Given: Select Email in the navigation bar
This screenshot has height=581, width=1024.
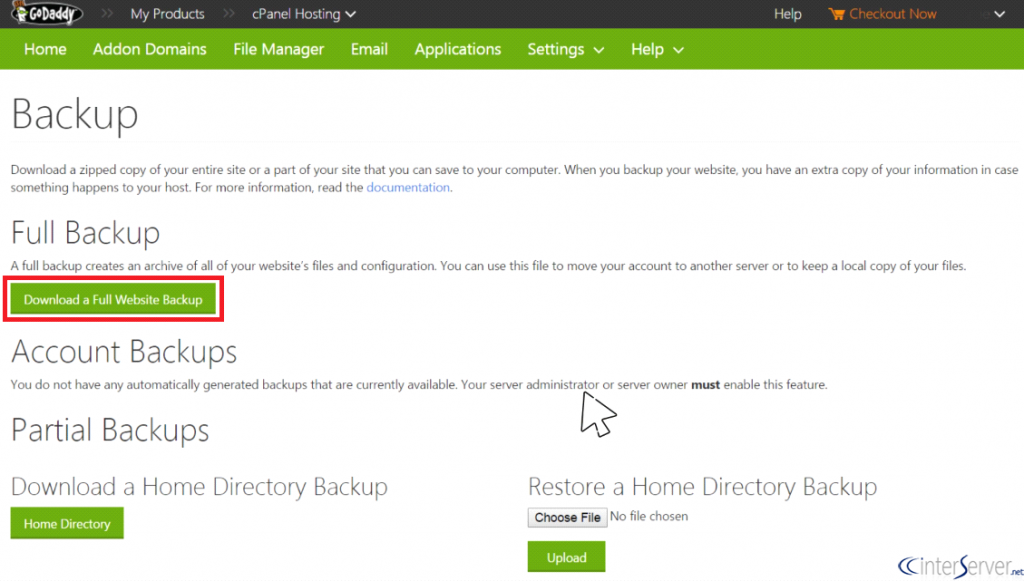Looking at the screenshot, I should pos(369,49).
